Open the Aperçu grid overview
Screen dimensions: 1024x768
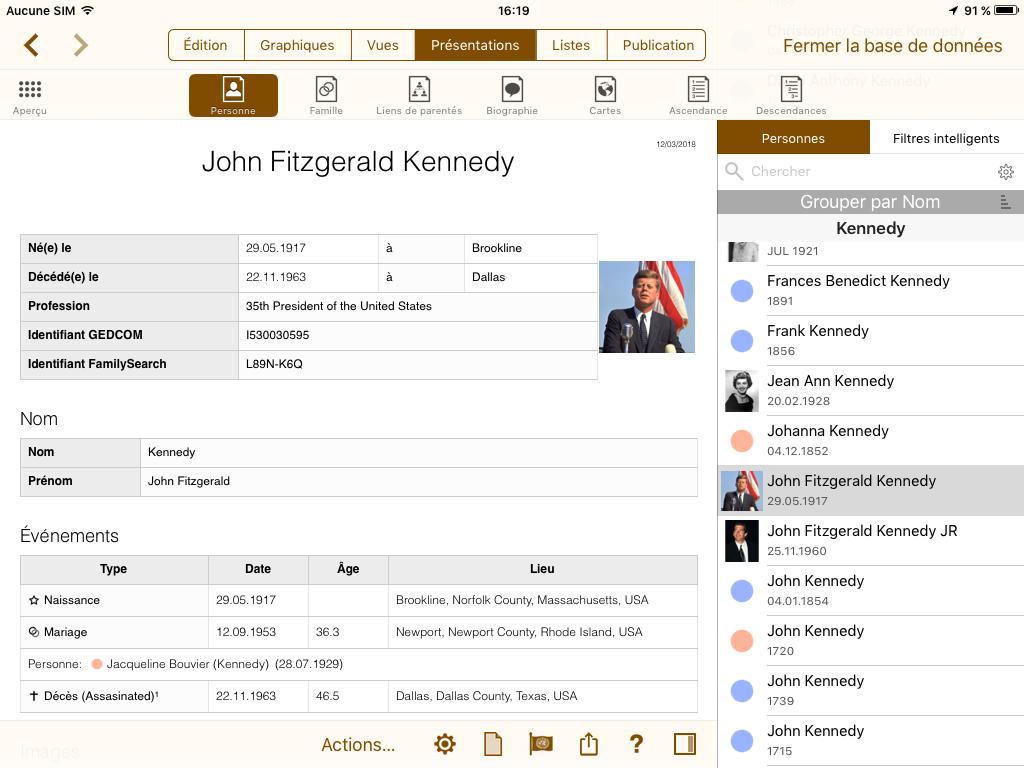point(29,97)
